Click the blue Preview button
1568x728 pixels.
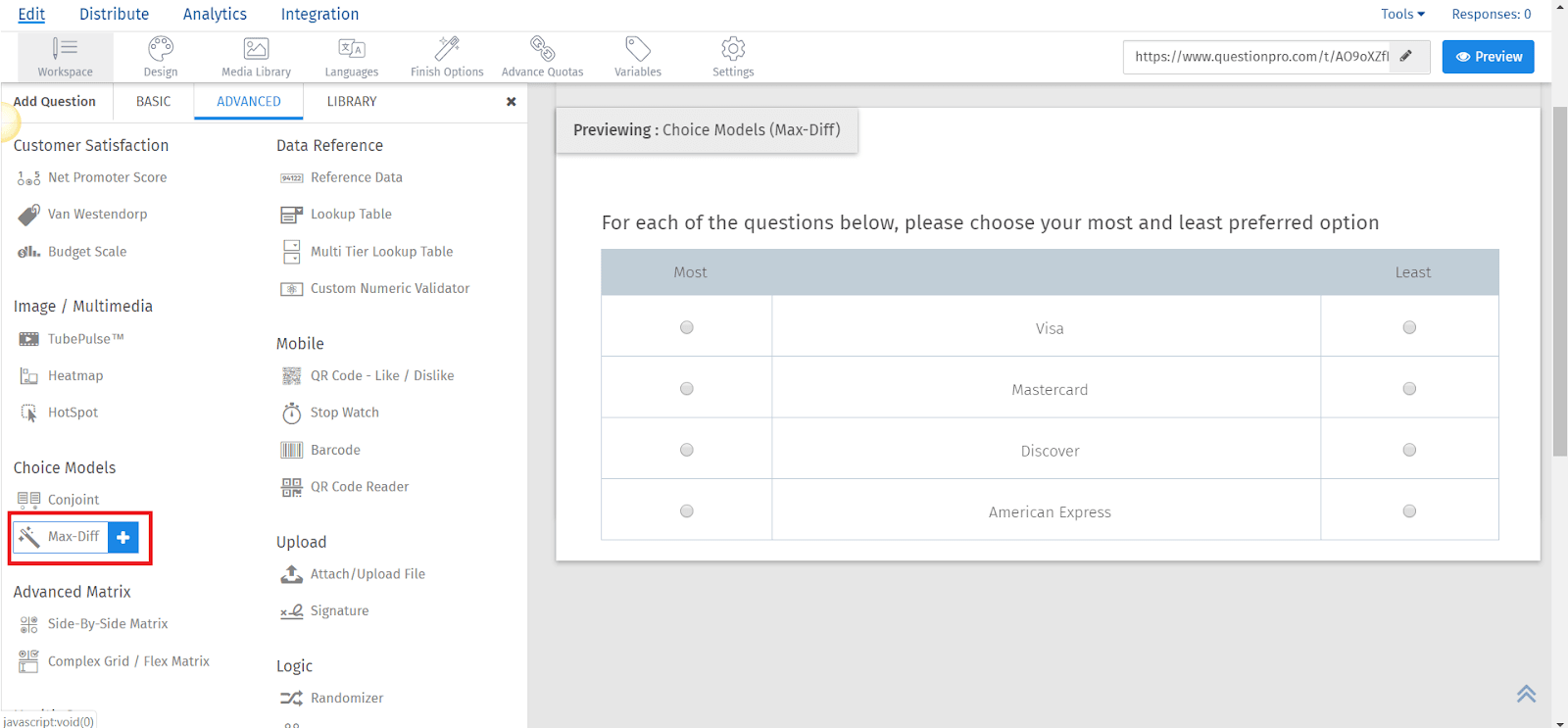tap(1488, 57)
